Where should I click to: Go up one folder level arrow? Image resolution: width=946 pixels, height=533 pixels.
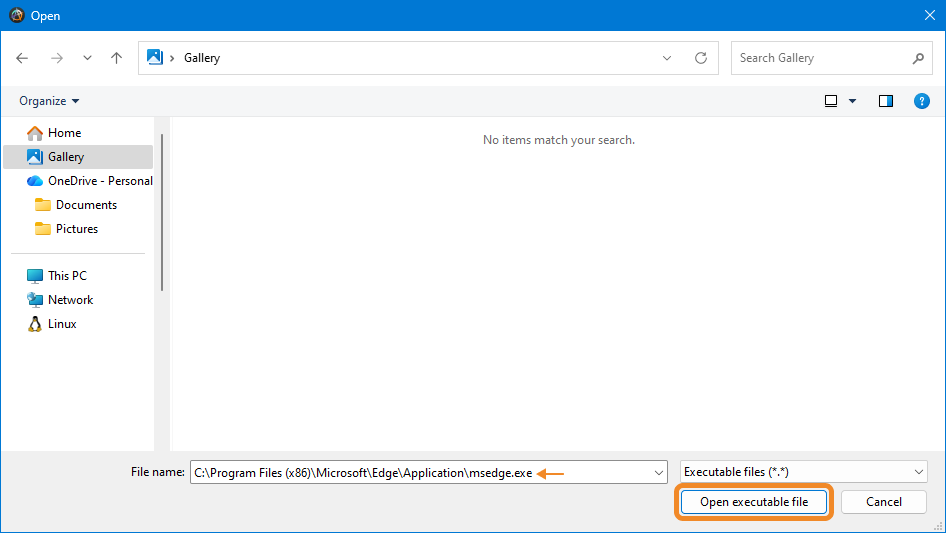point(116,58)
